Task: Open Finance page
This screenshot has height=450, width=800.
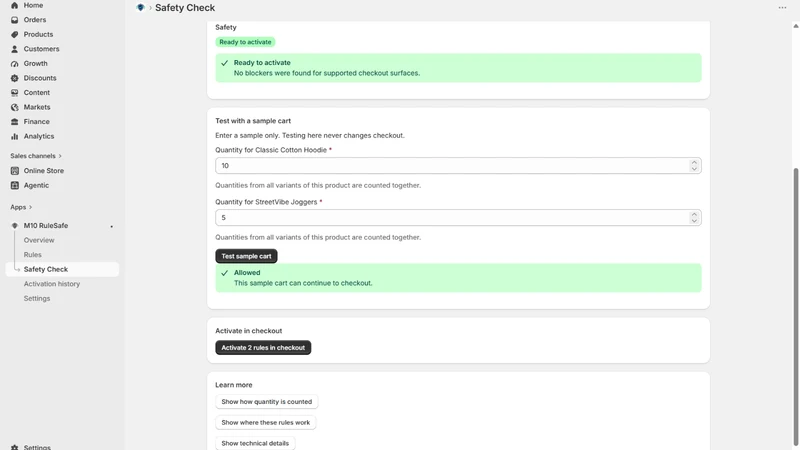Action: (36, 122)
